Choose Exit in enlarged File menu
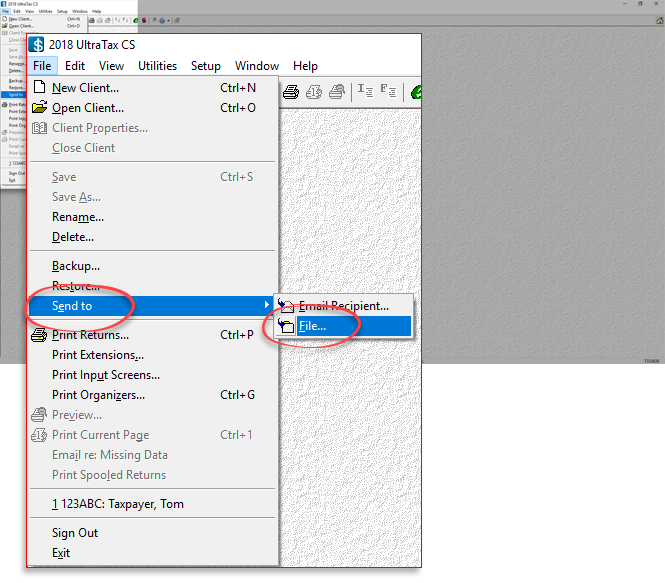 [153, 552]
